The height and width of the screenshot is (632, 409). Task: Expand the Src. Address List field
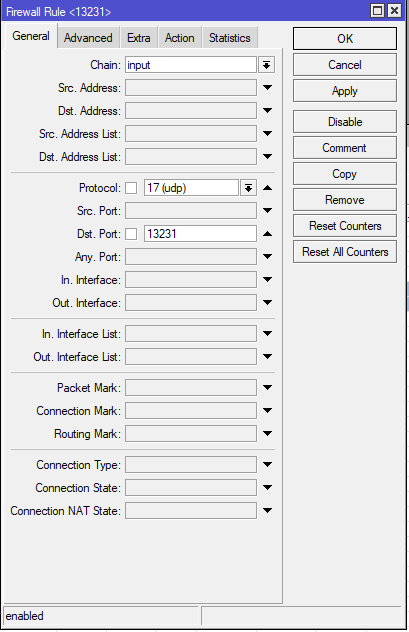pyautogui.click(x=268, y=133)
